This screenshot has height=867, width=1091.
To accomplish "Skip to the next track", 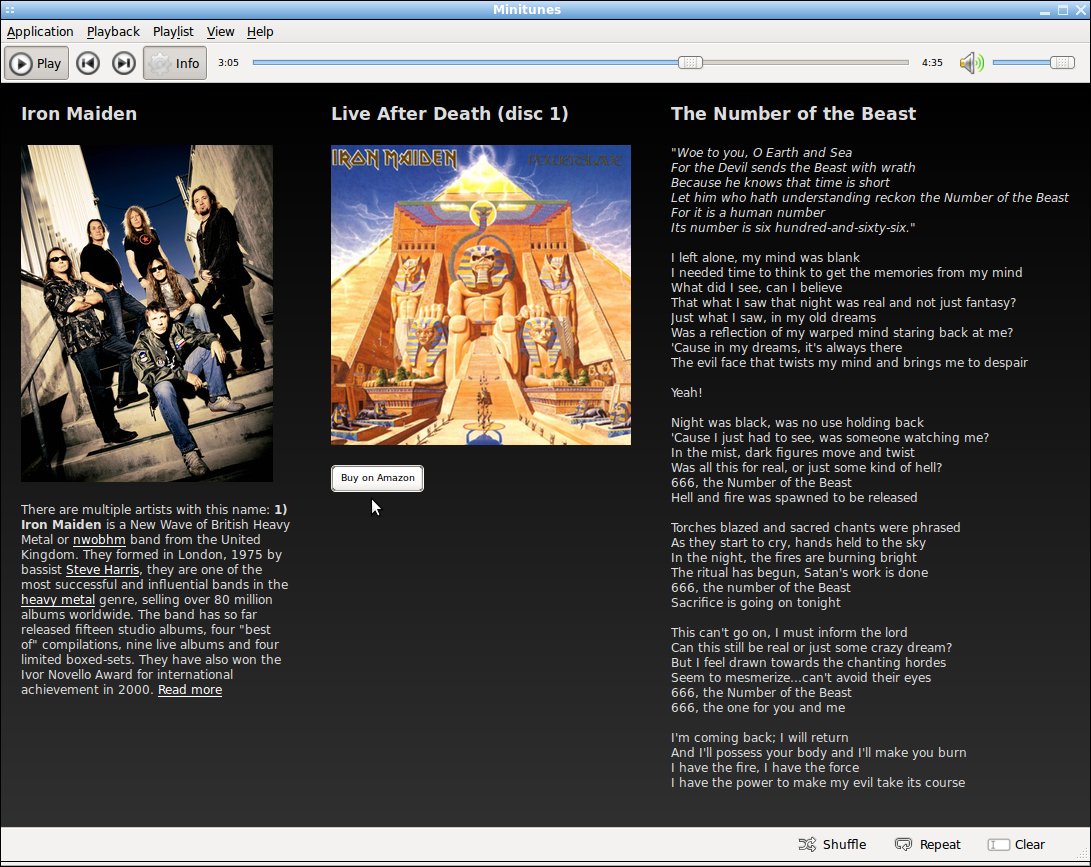I will click(124, 63).
